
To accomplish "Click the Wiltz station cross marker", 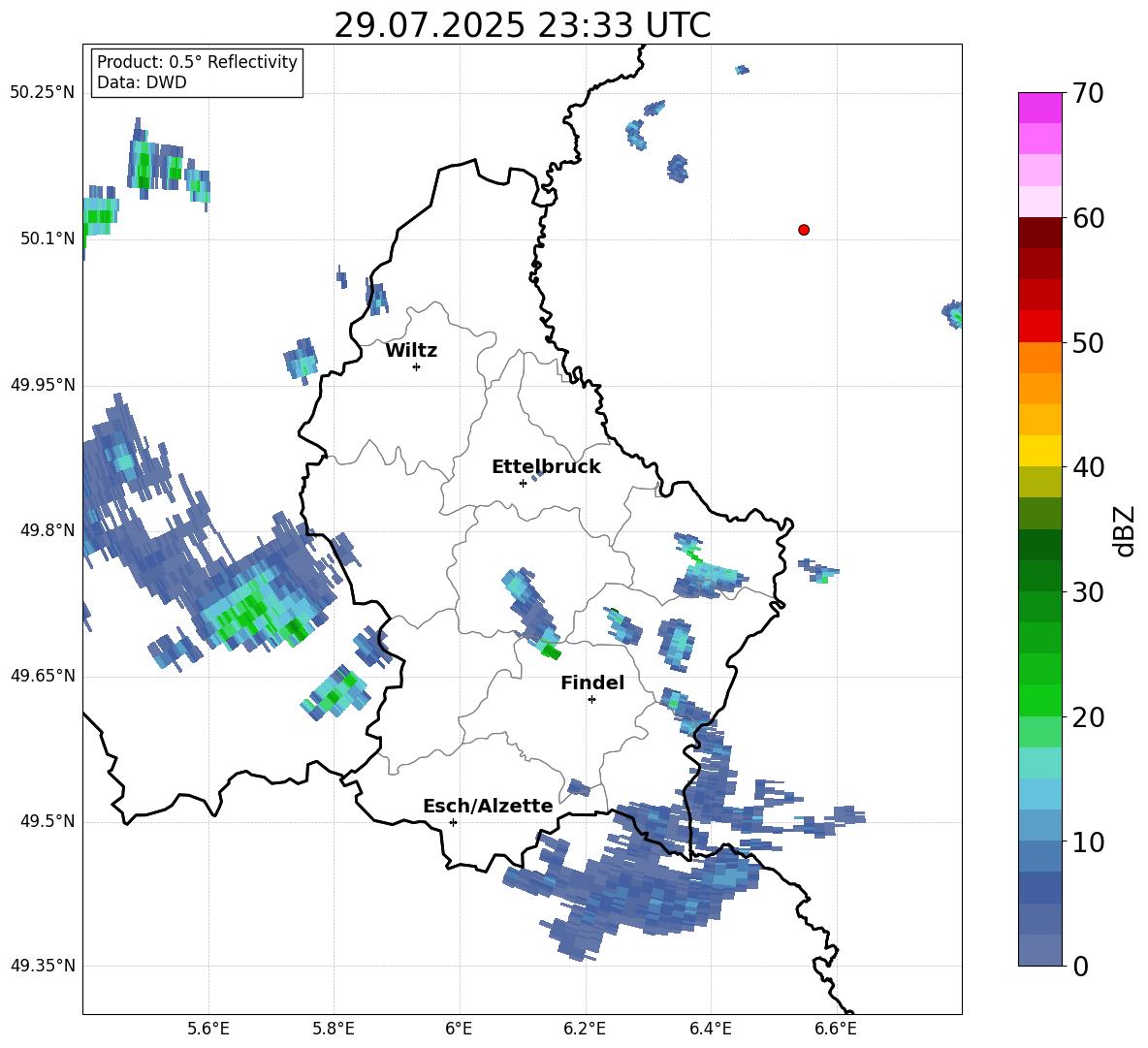I will tap(416, 366).
